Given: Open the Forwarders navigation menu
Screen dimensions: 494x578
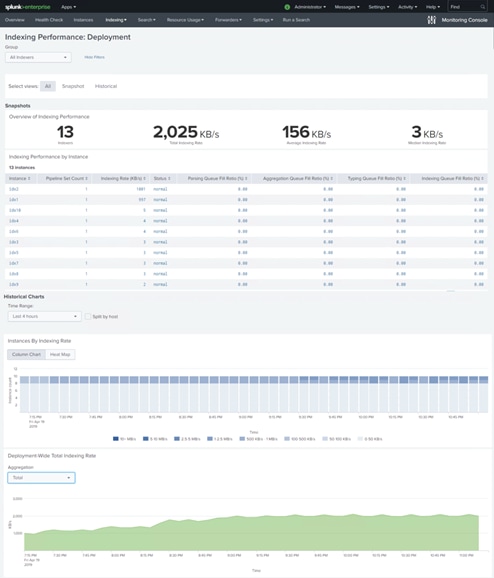Looking at the screenshot, I should pos(228,20).
